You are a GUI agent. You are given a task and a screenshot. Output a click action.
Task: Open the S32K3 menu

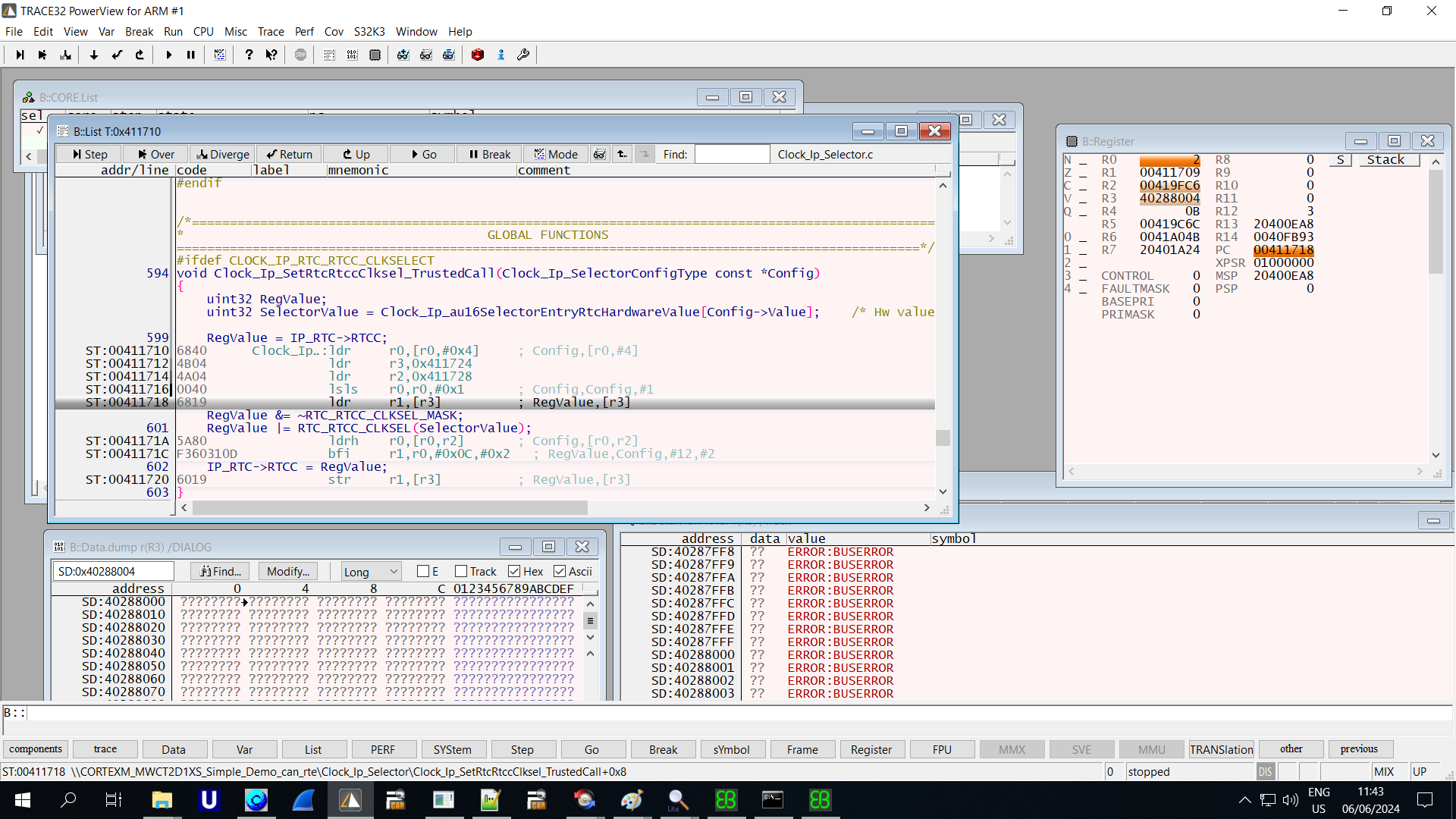[369, 31]
